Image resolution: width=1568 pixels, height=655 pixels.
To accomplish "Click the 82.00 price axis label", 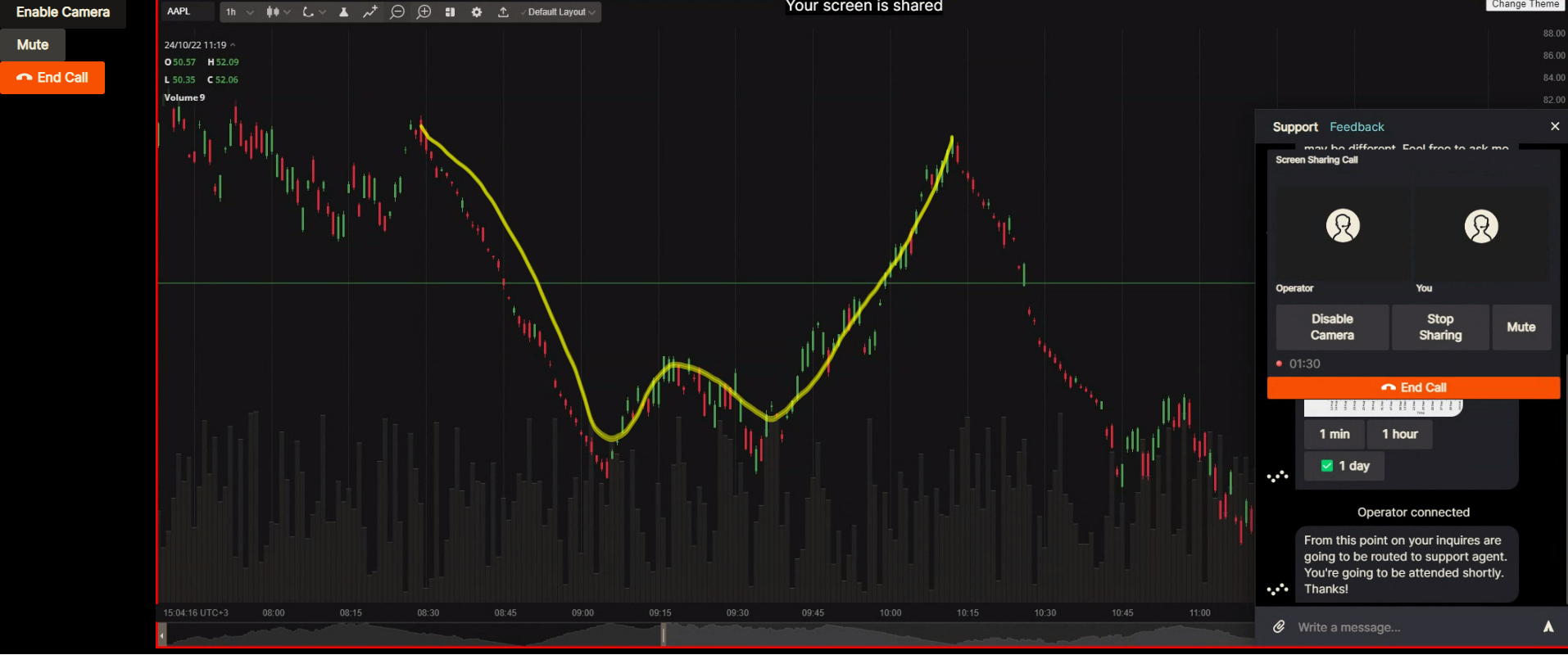I will point(1553,100).
